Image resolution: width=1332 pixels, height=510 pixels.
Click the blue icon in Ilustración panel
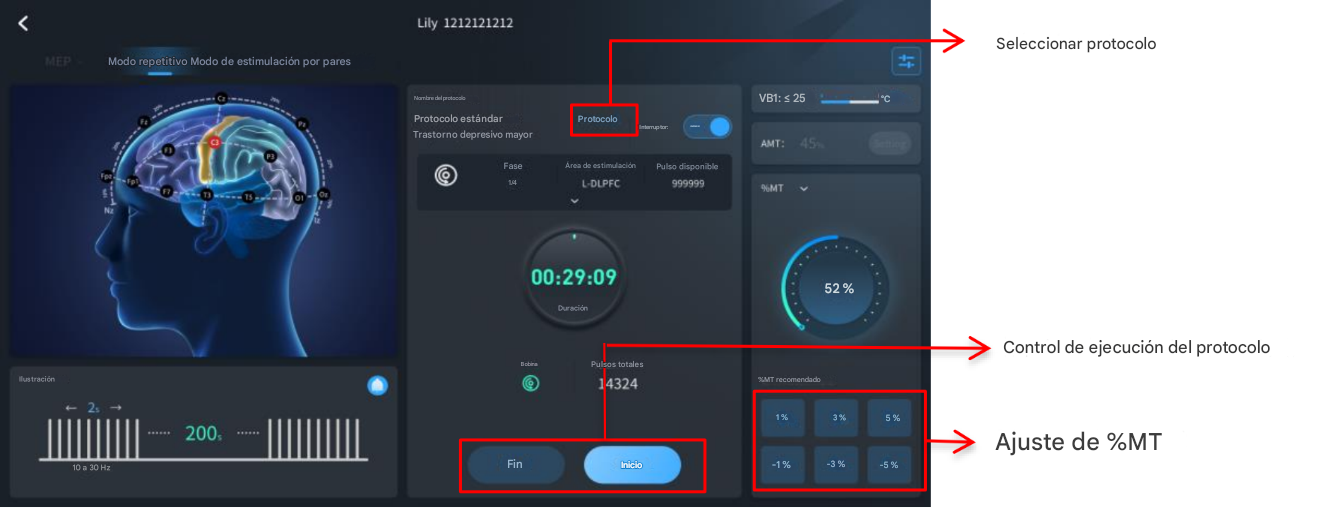pyautogui.click(x=378, y=386)
